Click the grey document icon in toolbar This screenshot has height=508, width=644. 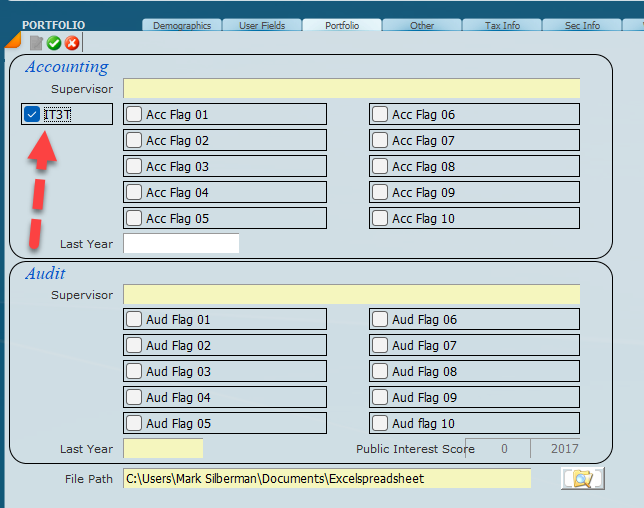point(36,43)
